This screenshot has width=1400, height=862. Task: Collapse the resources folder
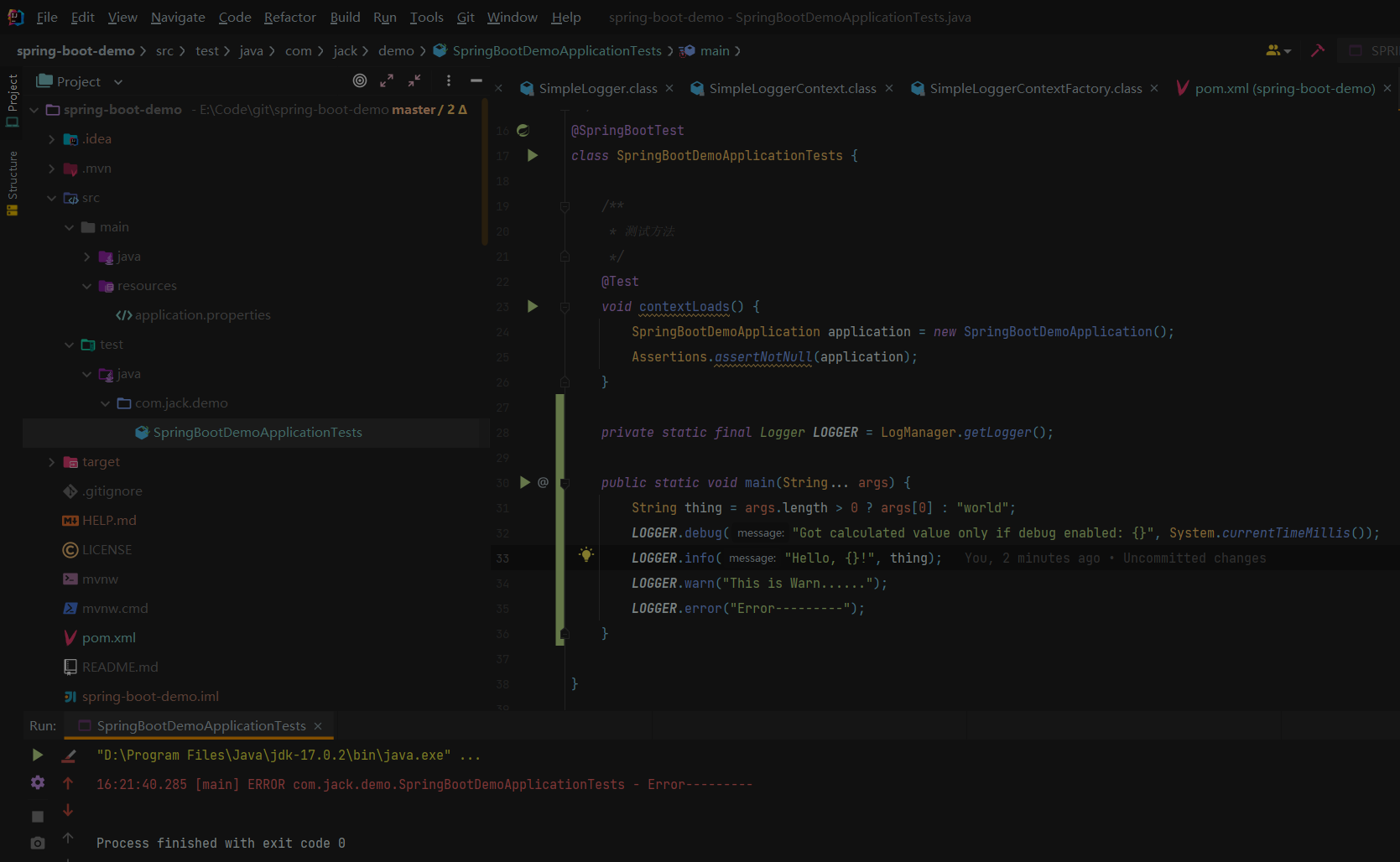[x=87, y=286]
